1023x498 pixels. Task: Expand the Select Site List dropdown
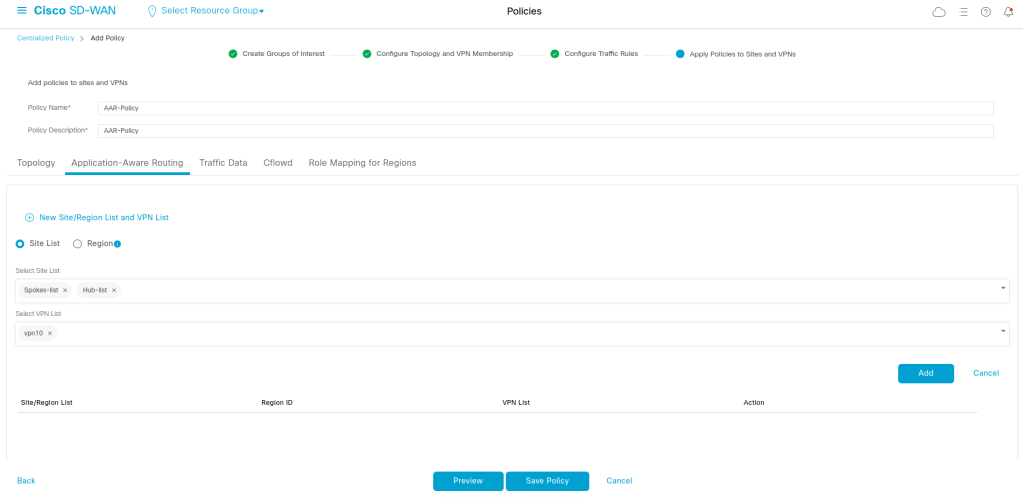(1003, 289)
